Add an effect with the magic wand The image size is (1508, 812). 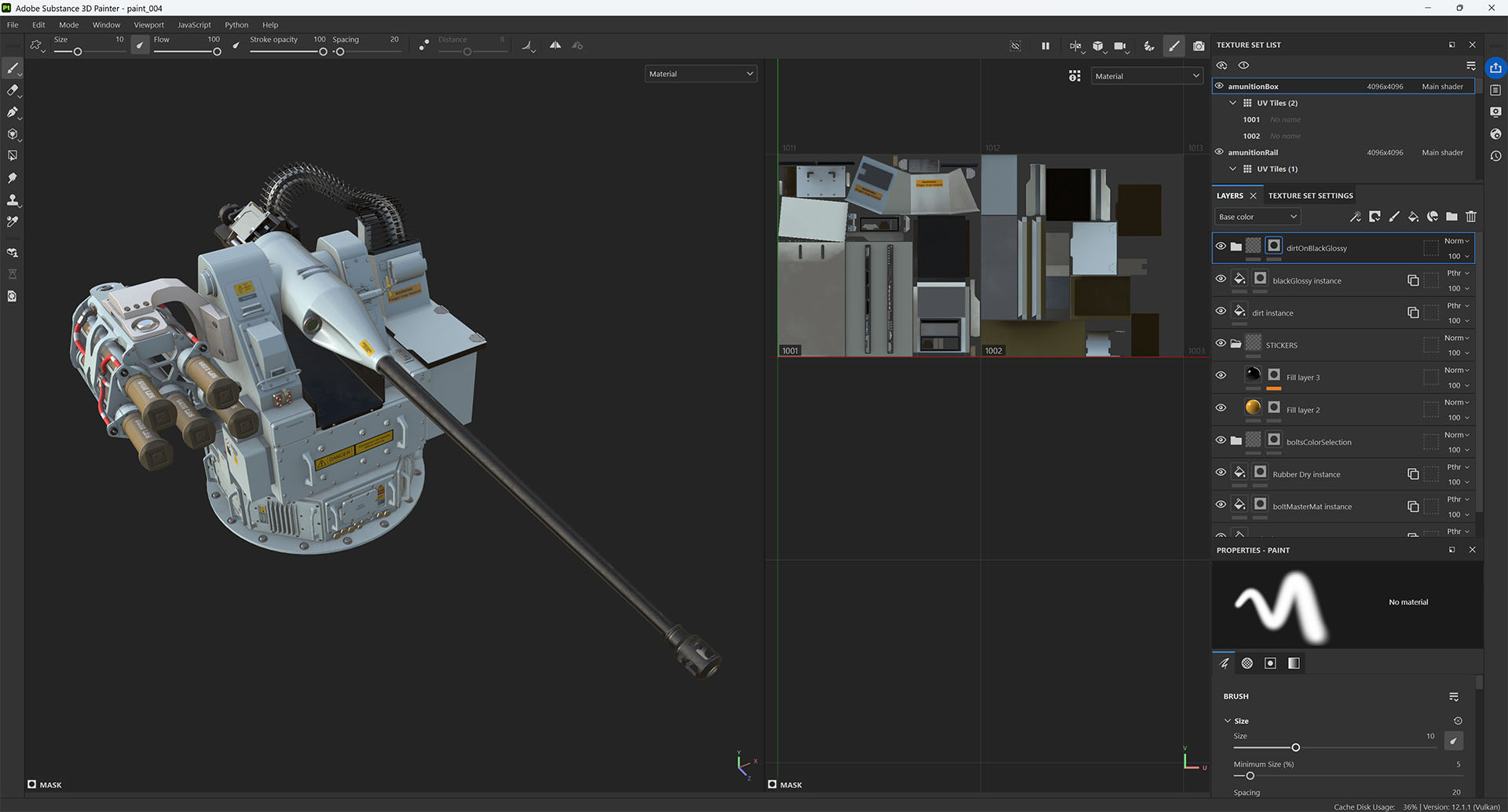tap(1355, 217)
